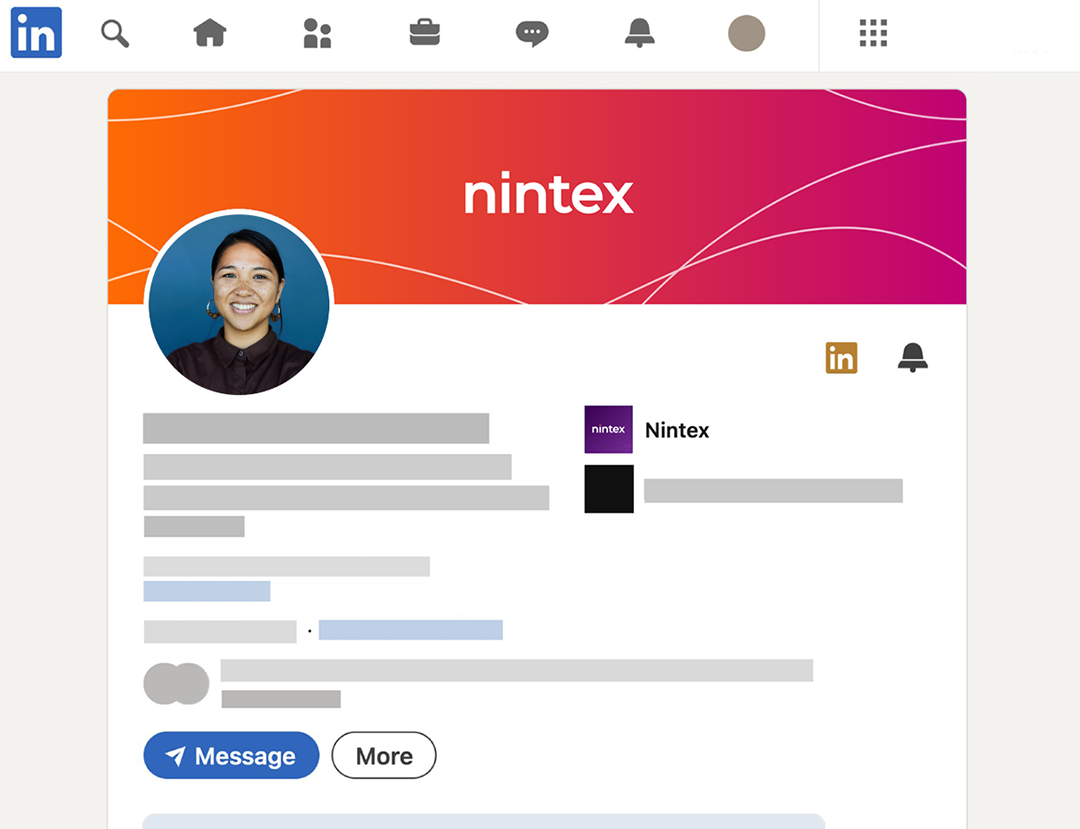The width and height of the screenshot is (1080, 829).
Task: Open the Jobs briefcase icon
Action: pyautogui.click(x=424, y=33)
